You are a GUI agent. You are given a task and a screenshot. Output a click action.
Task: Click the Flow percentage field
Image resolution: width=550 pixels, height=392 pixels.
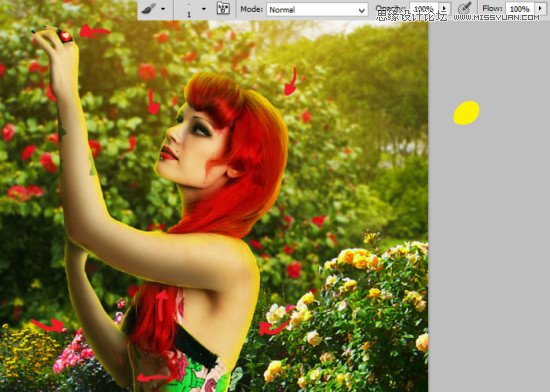pos(519,9)
